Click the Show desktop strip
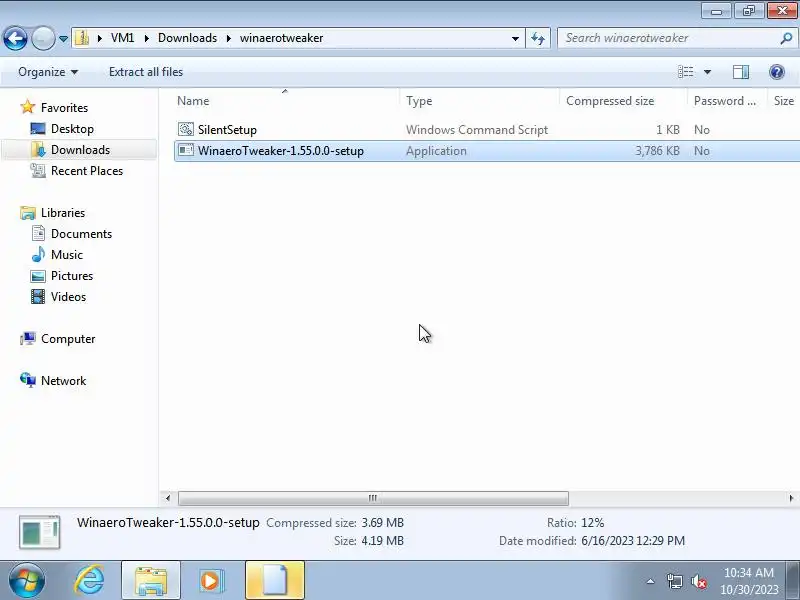This screenshot has height=600, width=800. 793,581
